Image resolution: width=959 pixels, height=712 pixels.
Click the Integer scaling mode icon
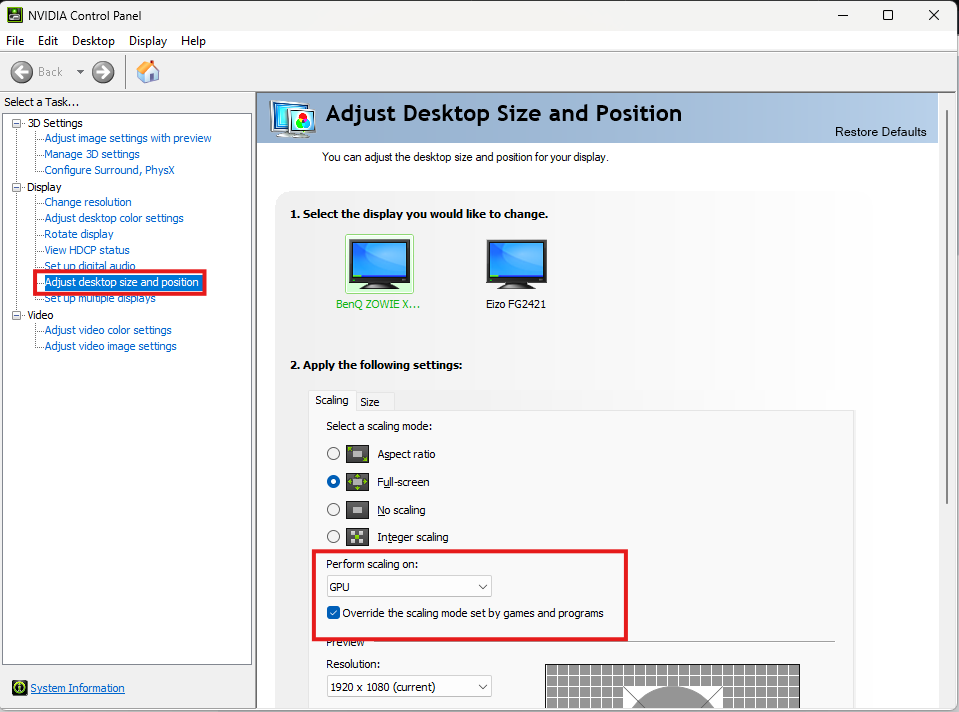pyautogui.click(x=357, y=537)
